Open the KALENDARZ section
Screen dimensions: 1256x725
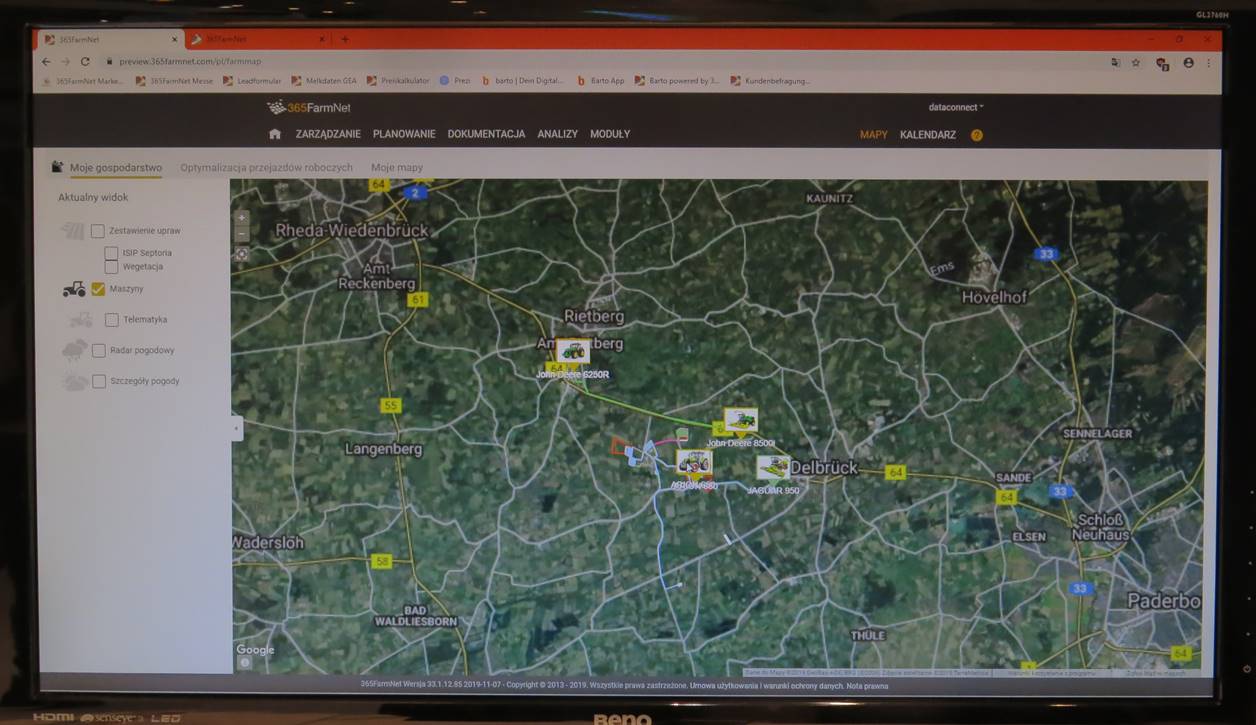928,135
